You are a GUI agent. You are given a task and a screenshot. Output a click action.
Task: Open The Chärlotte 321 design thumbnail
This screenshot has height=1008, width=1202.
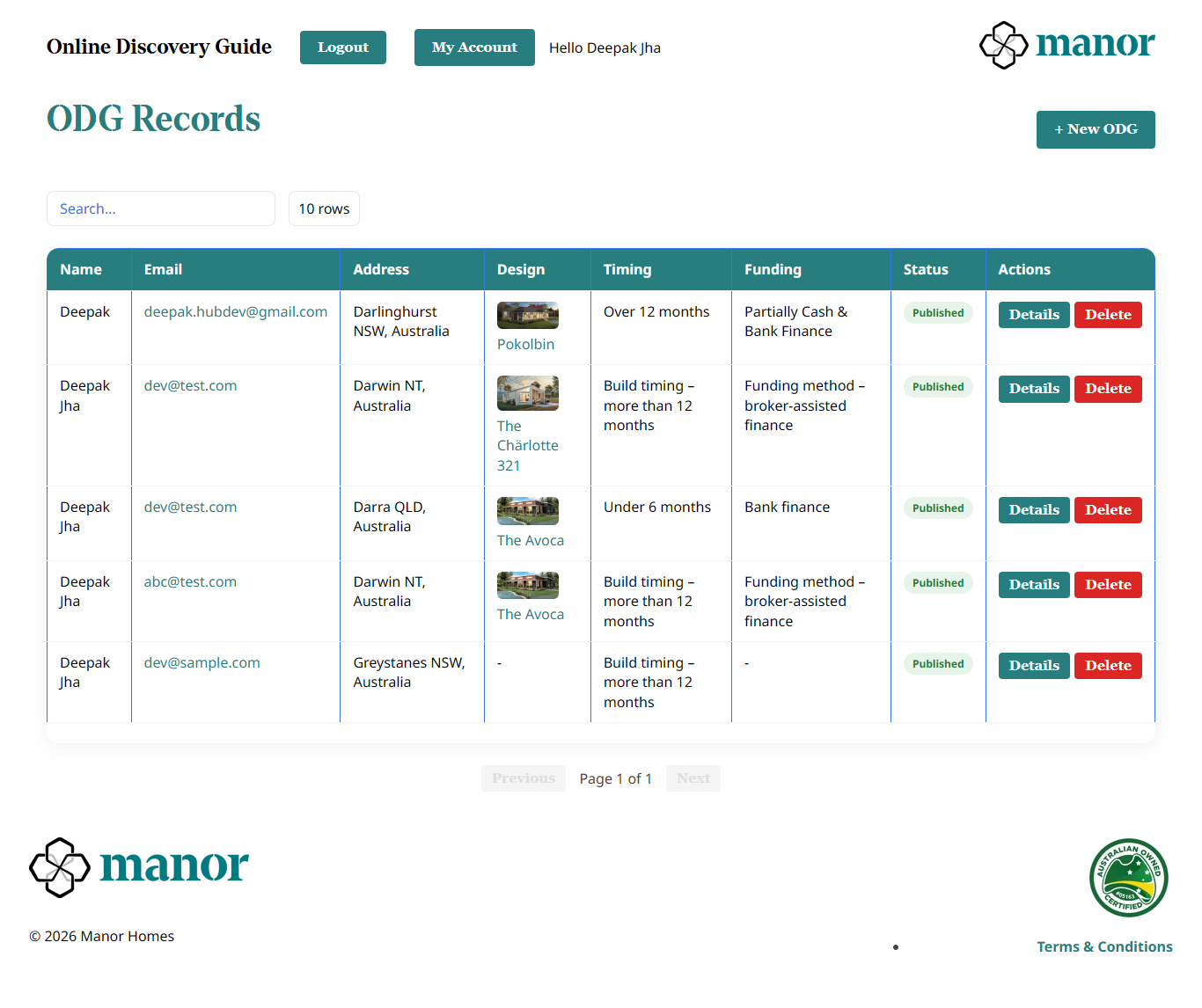coord(527,393)
